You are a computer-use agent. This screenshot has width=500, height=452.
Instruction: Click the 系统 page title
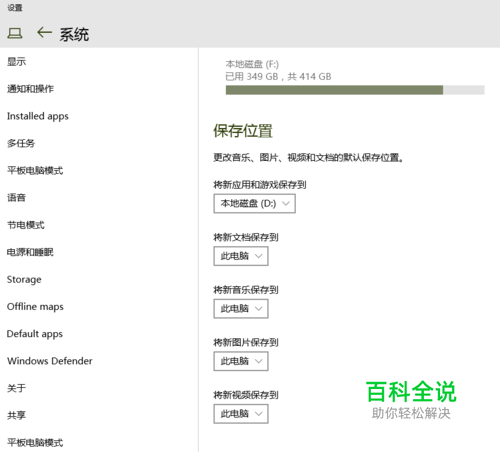[74, 35]
